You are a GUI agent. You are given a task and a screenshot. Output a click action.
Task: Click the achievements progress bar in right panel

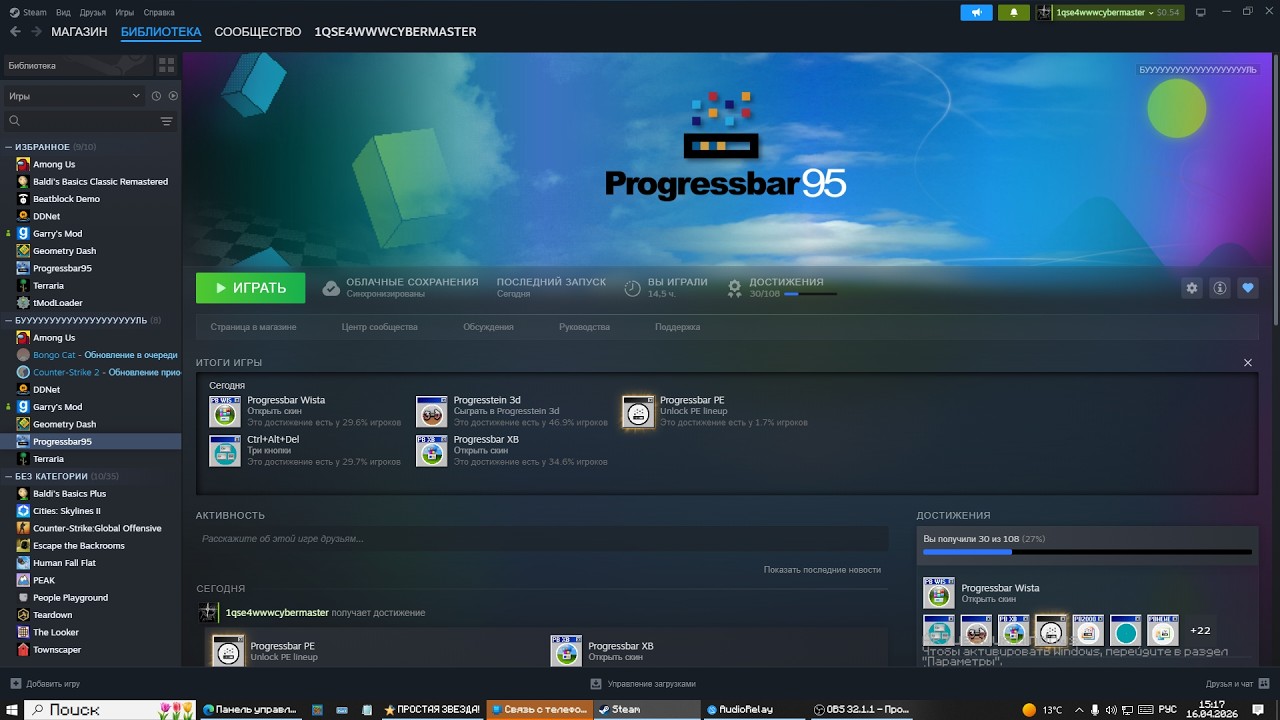coord(1087,552)
